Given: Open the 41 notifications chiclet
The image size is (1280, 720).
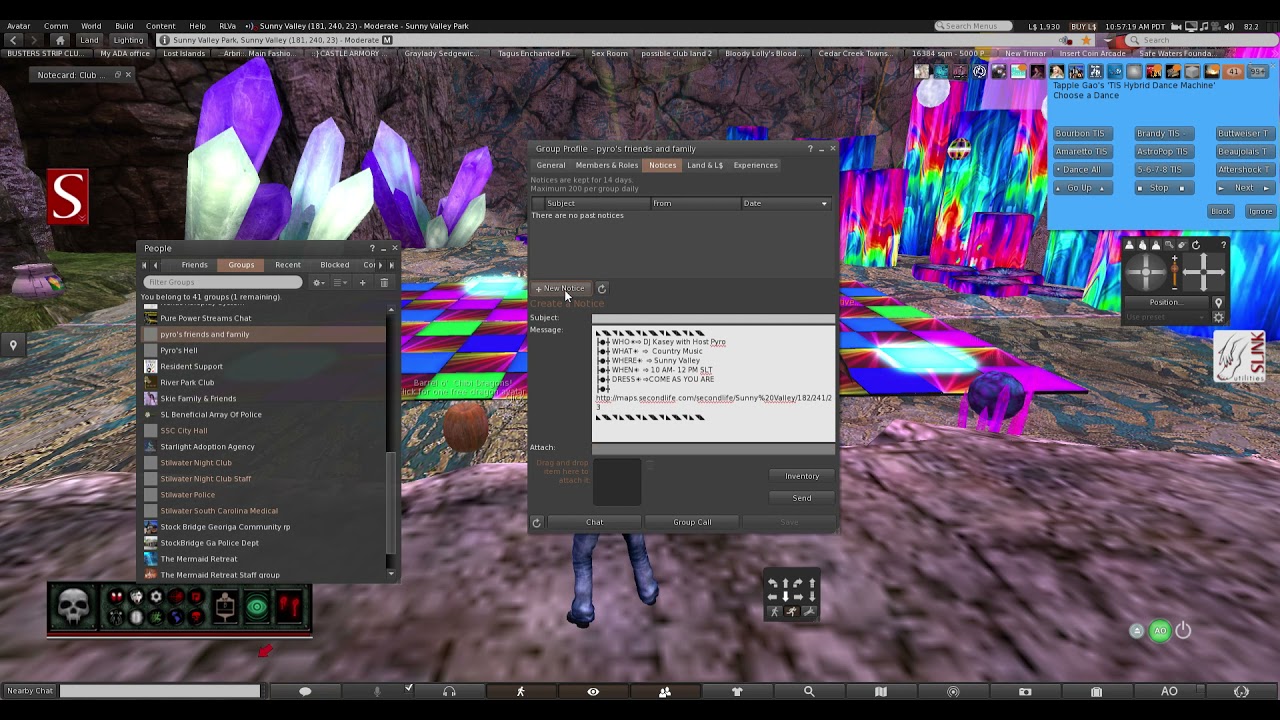Looking at the screenshot, I should coord(1233,71).
